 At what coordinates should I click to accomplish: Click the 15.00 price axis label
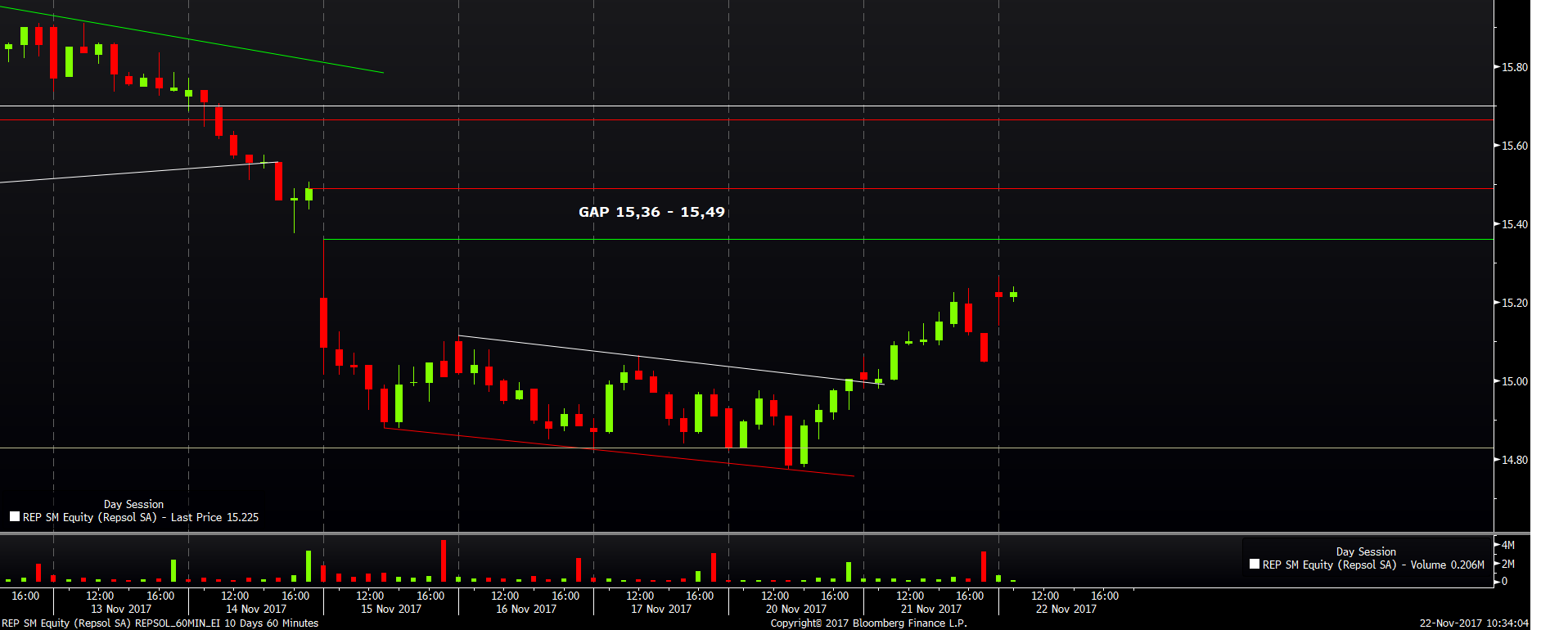coord(1514,381)
